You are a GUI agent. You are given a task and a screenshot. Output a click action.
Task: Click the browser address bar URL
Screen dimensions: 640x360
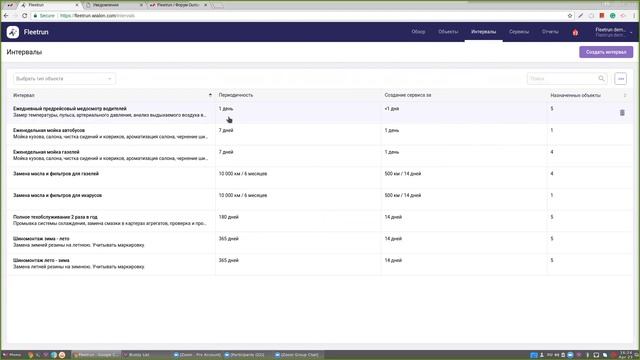98,16
